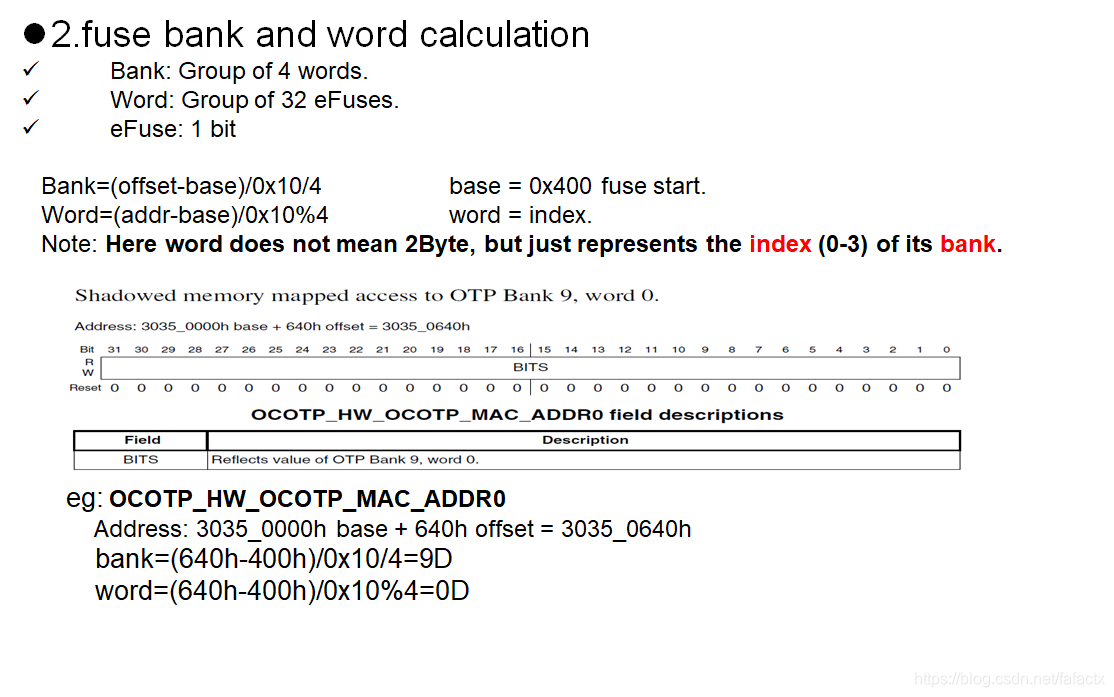The image size is (1114, 697).
Task: Click the formula 'Bank=(offset-base)/0x10/4'
Action: 181,186
